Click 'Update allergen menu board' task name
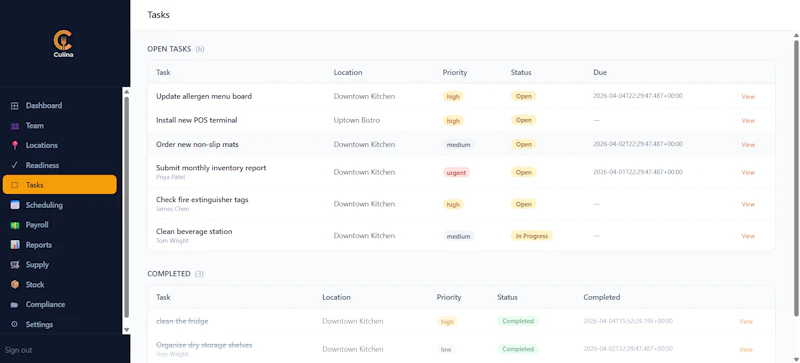This screenshot has width=800, height=363. (x=204, y=96)
